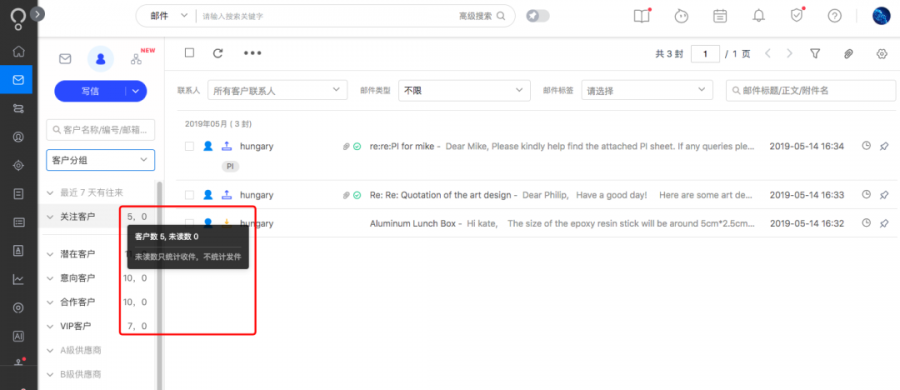Open mail list settings gear icon

[x=882, y=53]
